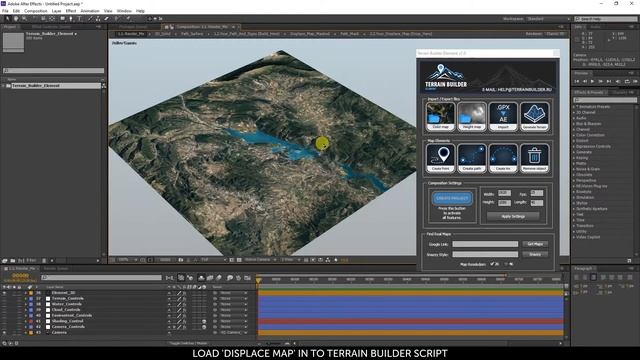Click the Create Point icon

[440, 158]
